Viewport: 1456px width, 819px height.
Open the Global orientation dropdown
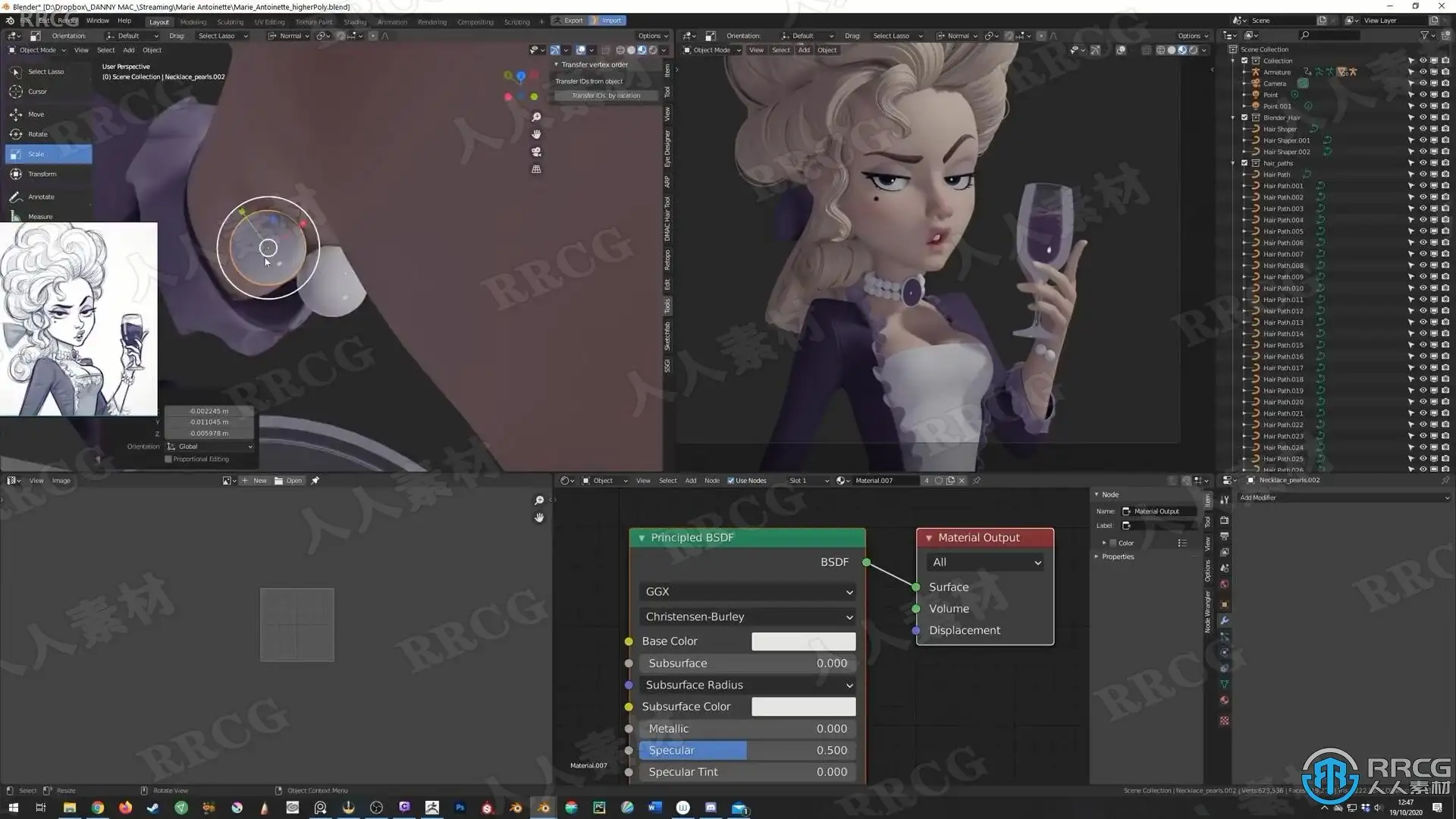pos(210,447)
